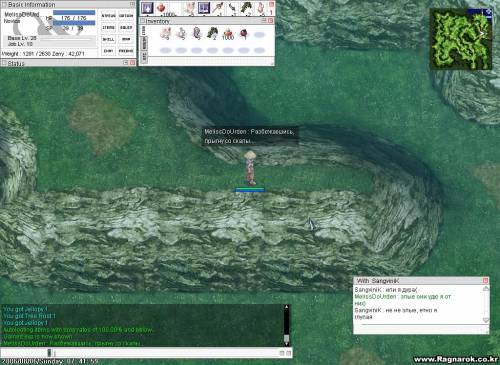Toggle the box left of Inventory title

point(143,21)
